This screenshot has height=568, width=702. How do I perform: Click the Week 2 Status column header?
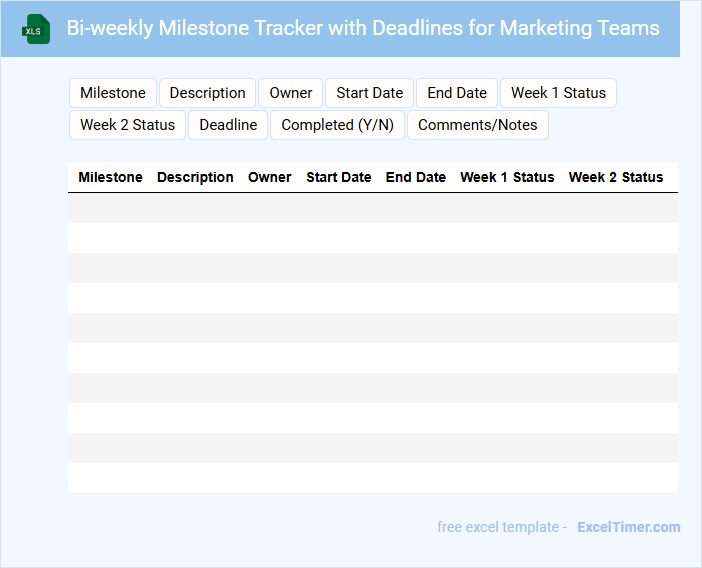pos(616,177)
